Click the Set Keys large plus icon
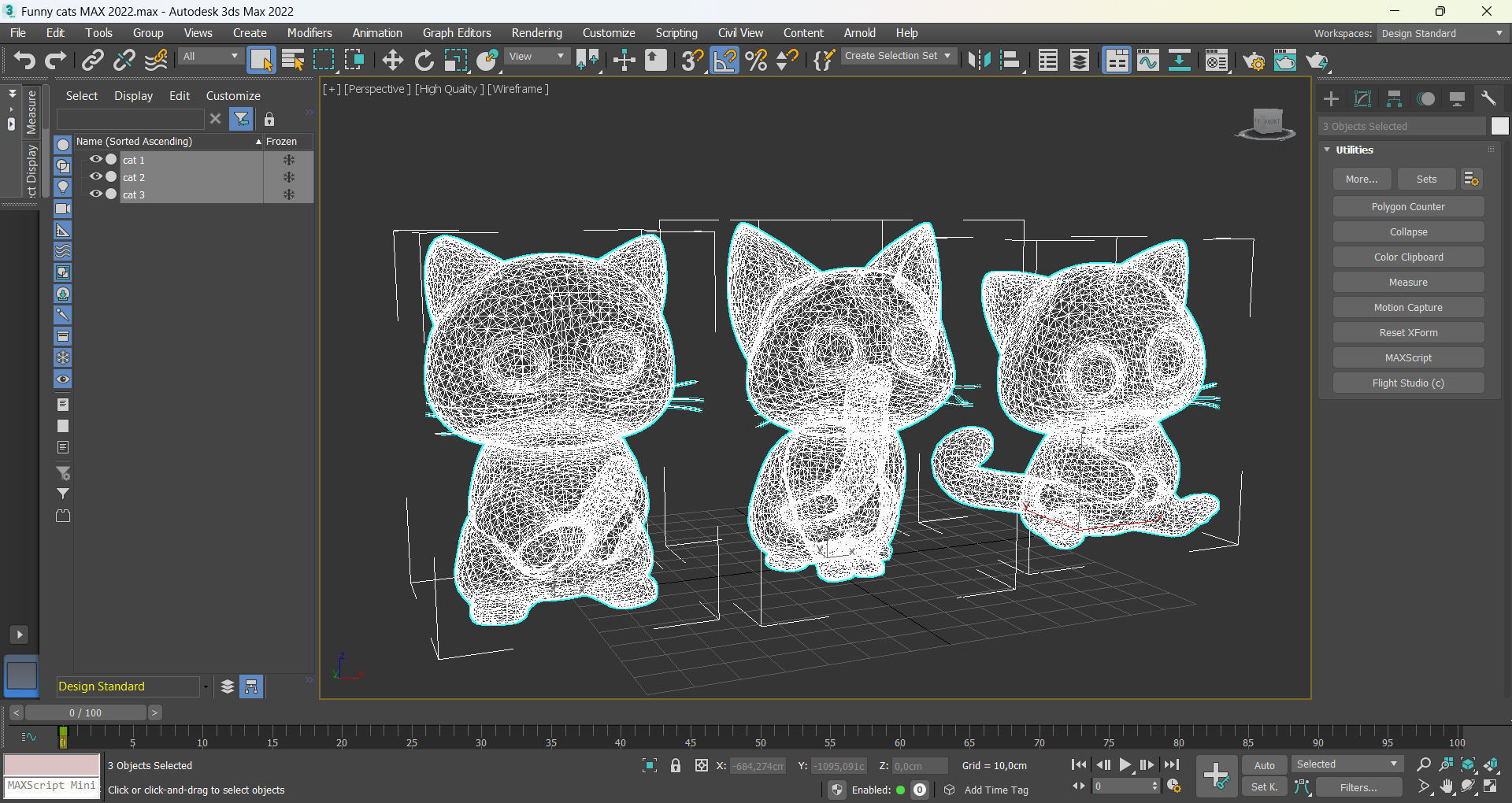 [1216, 775]
